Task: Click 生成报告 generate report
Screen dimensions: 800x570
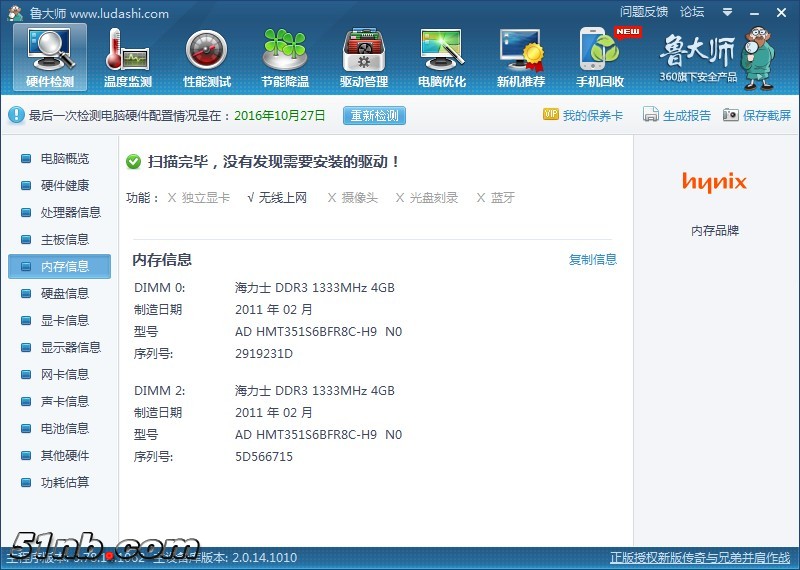Action: [x=677, y=116]
